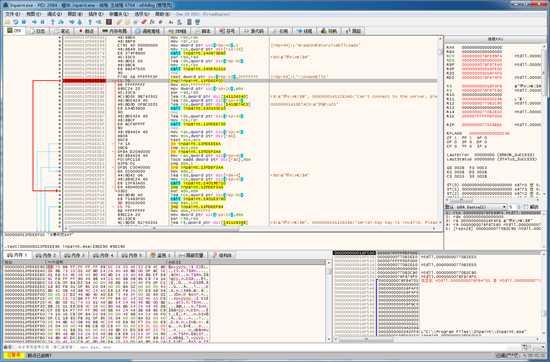Toggle breakpoint bullet on first disassembly row
Screen dimensions: 550x362
(60, 37)
